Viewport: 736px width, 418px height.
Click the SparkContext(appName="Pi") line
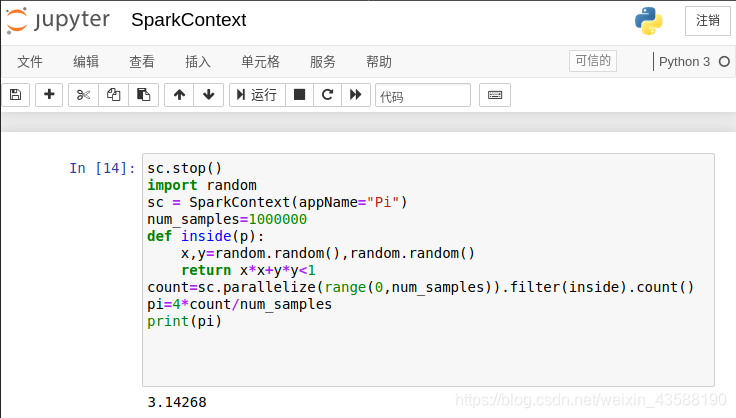pos(277,202)
